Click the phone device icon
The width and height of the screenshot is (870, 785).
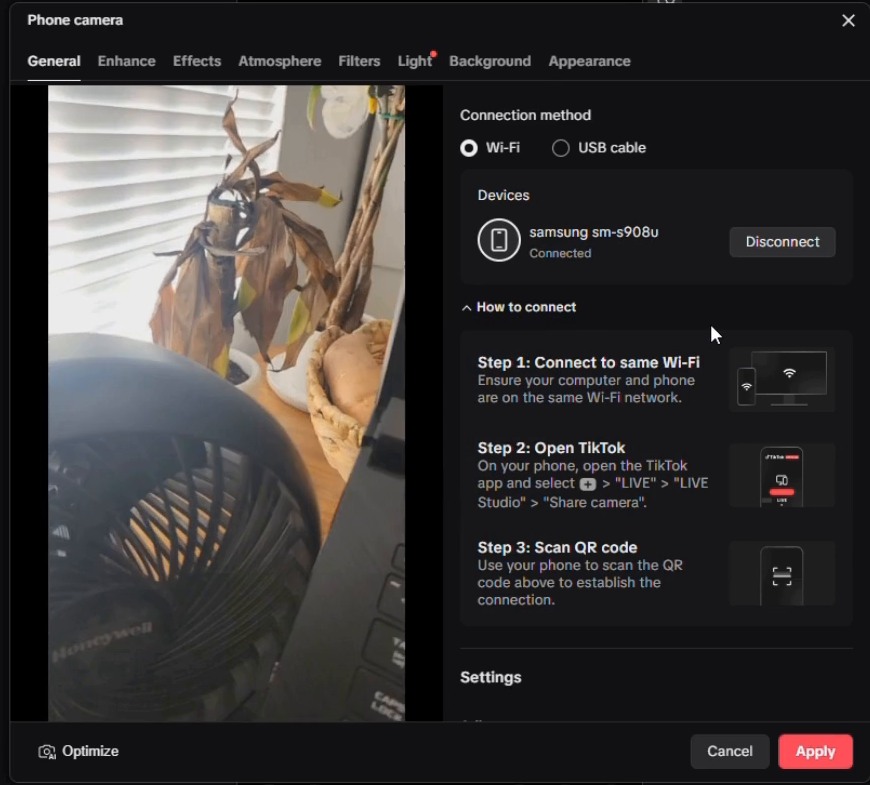(x=499, y=240)
